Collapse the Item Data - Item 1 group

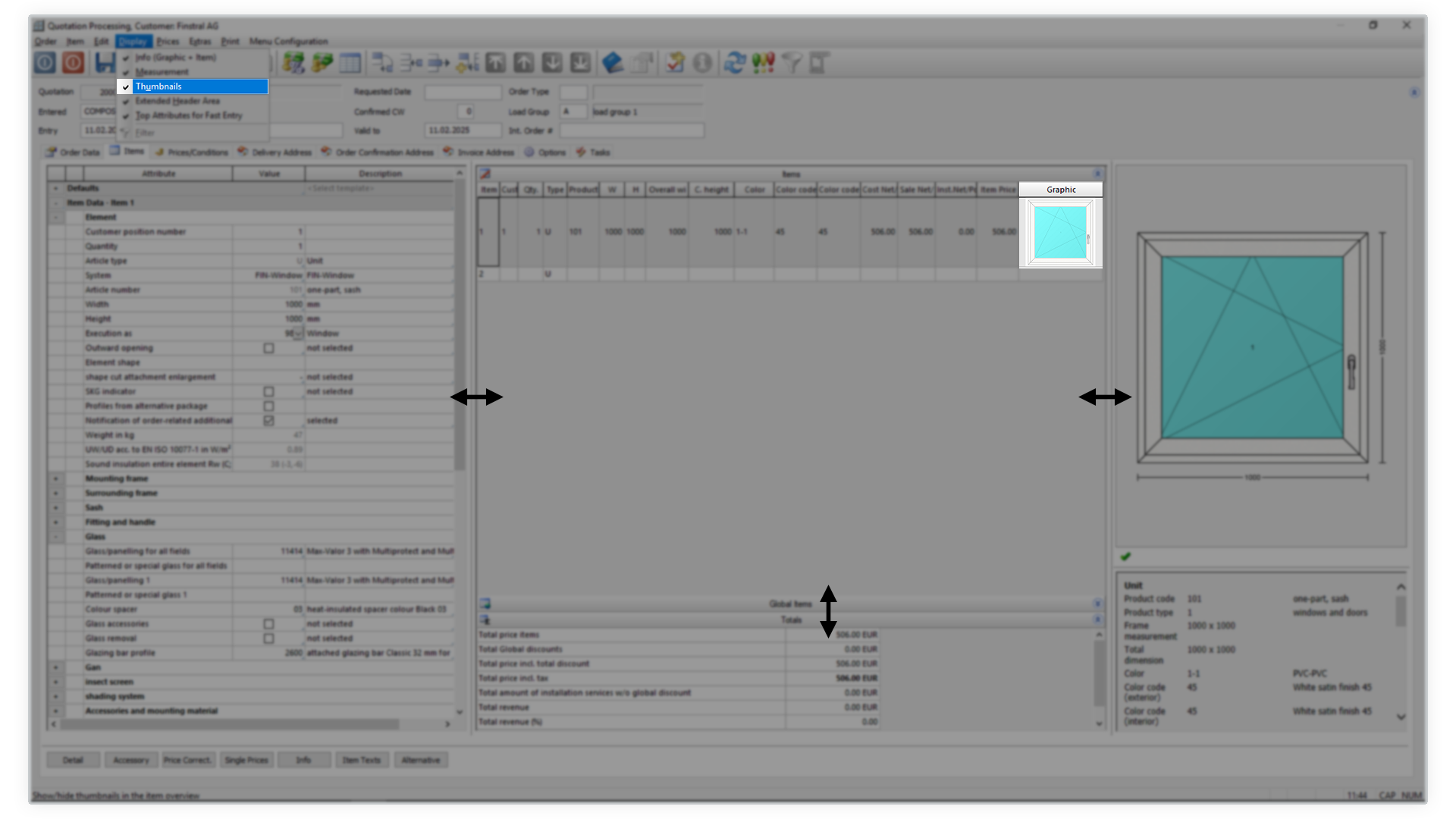coord(55,202)
